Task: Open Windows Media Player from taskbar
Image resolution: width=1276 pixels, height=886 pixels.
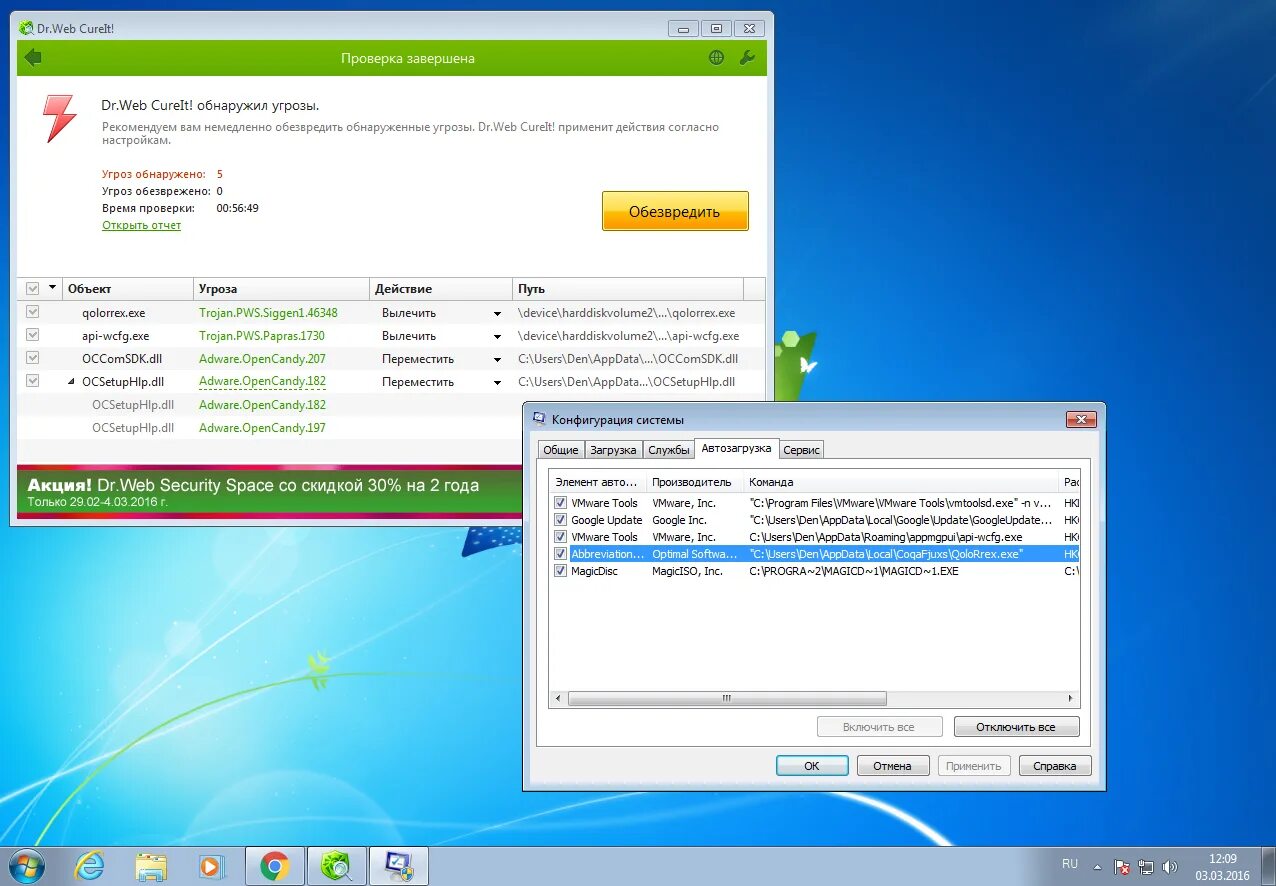Action: pyautogui.click(x=211, y=866)
